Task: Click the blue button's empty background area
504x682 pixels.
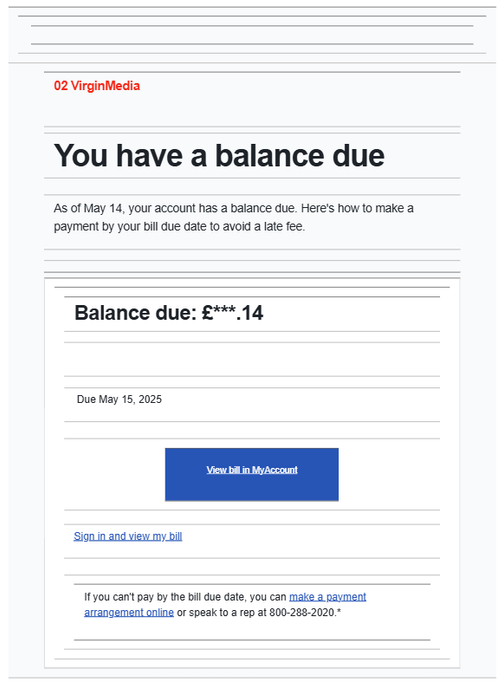Action: point(252,489)
